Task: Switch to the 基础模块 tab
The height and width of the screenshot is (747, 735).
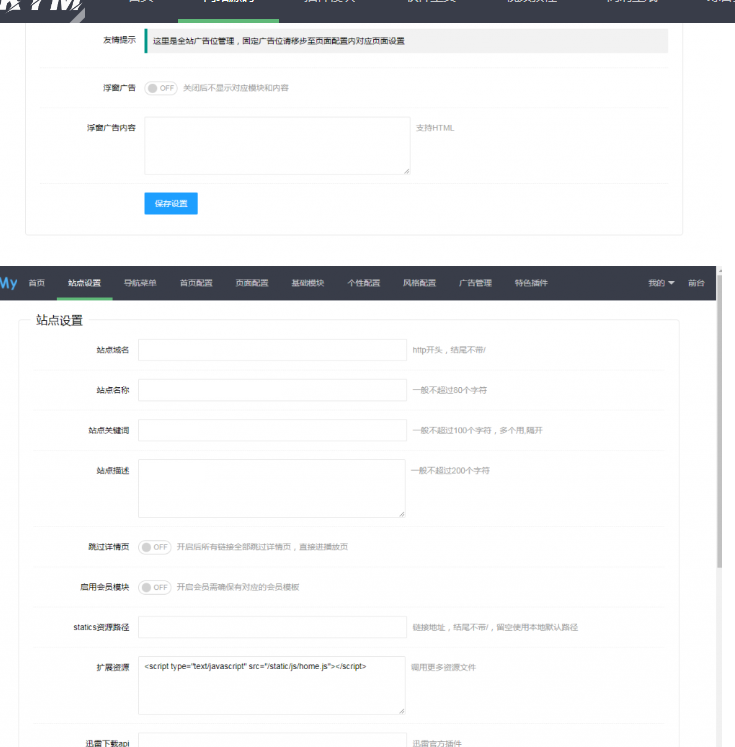Action: tap(308, 283)
